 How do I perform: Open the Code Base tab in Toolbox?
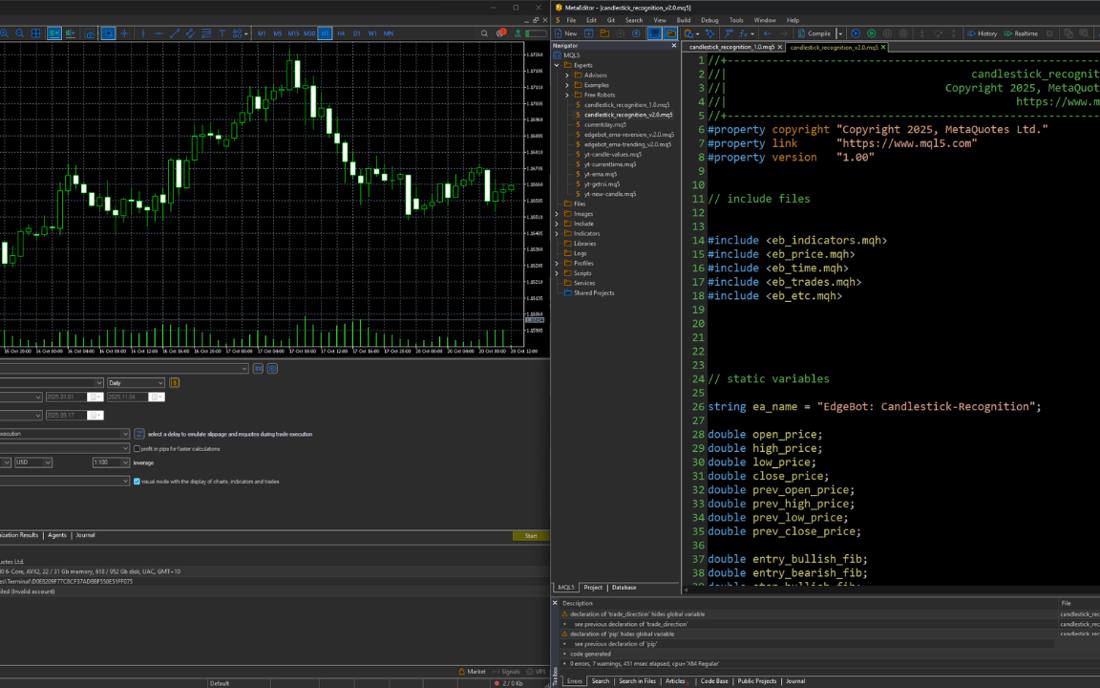[714, 681]
